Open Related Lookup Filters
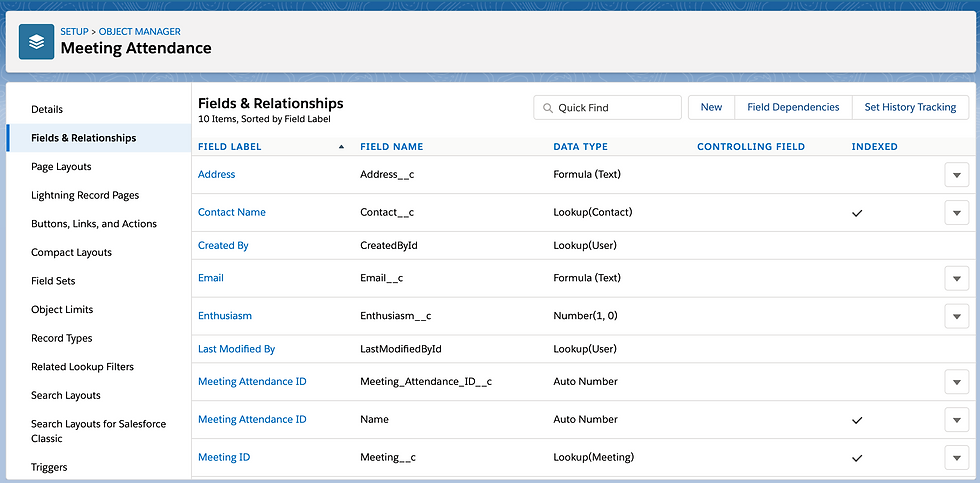980x483 pixels. pyautogui.click(x=82, y=367)
